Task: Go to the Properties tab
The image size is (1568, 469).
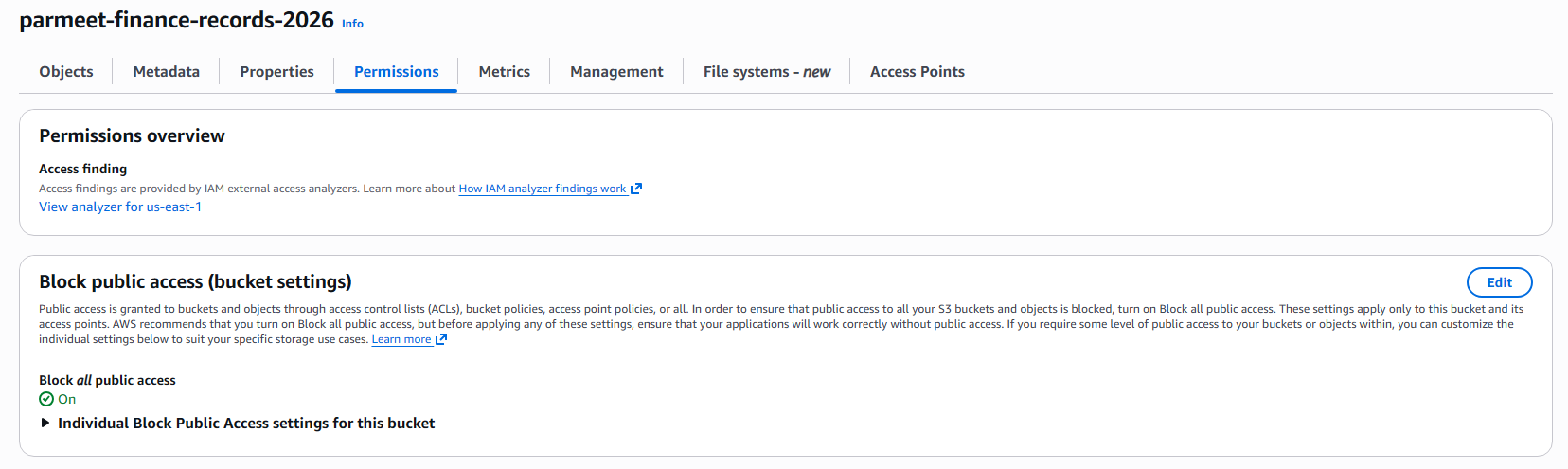Action: tap(276, 72)
